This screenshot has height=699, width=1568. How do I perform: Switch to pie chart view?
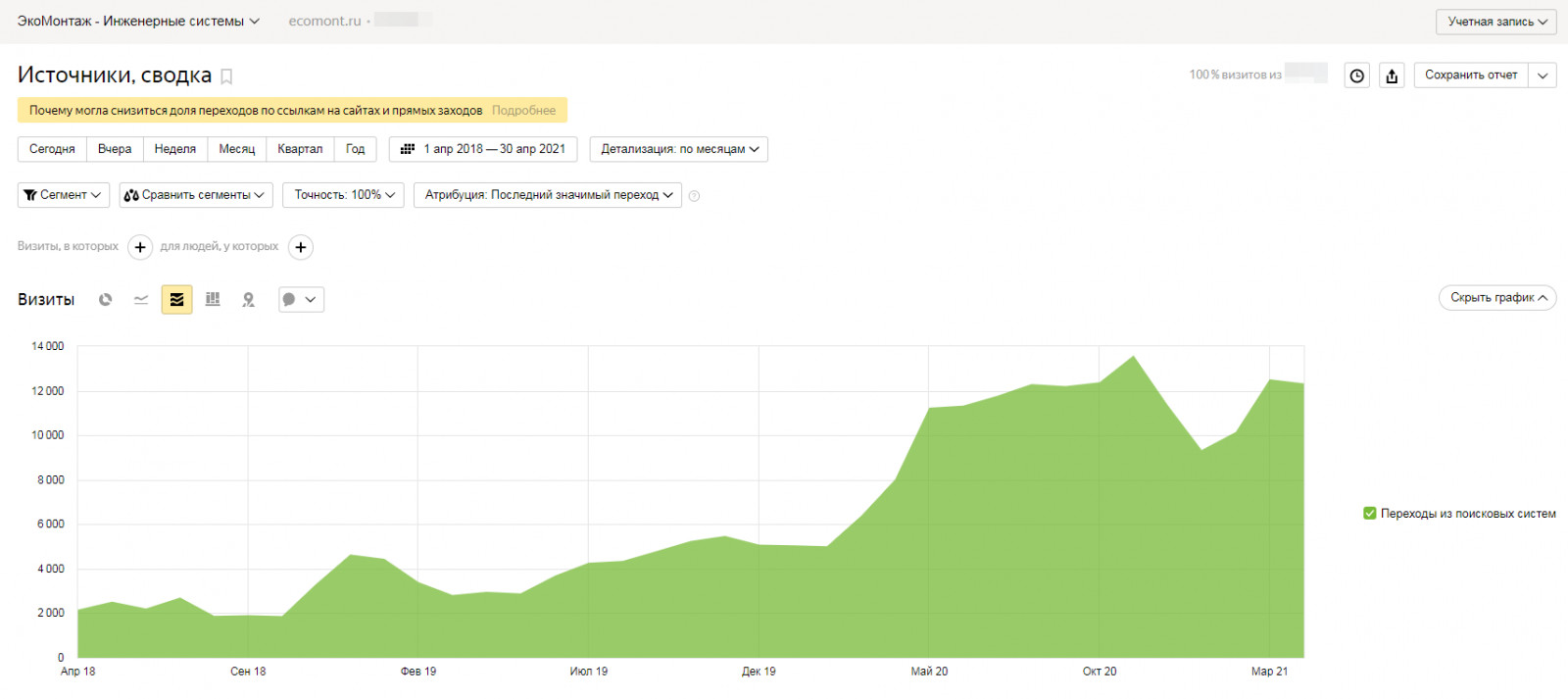point(105,300)
